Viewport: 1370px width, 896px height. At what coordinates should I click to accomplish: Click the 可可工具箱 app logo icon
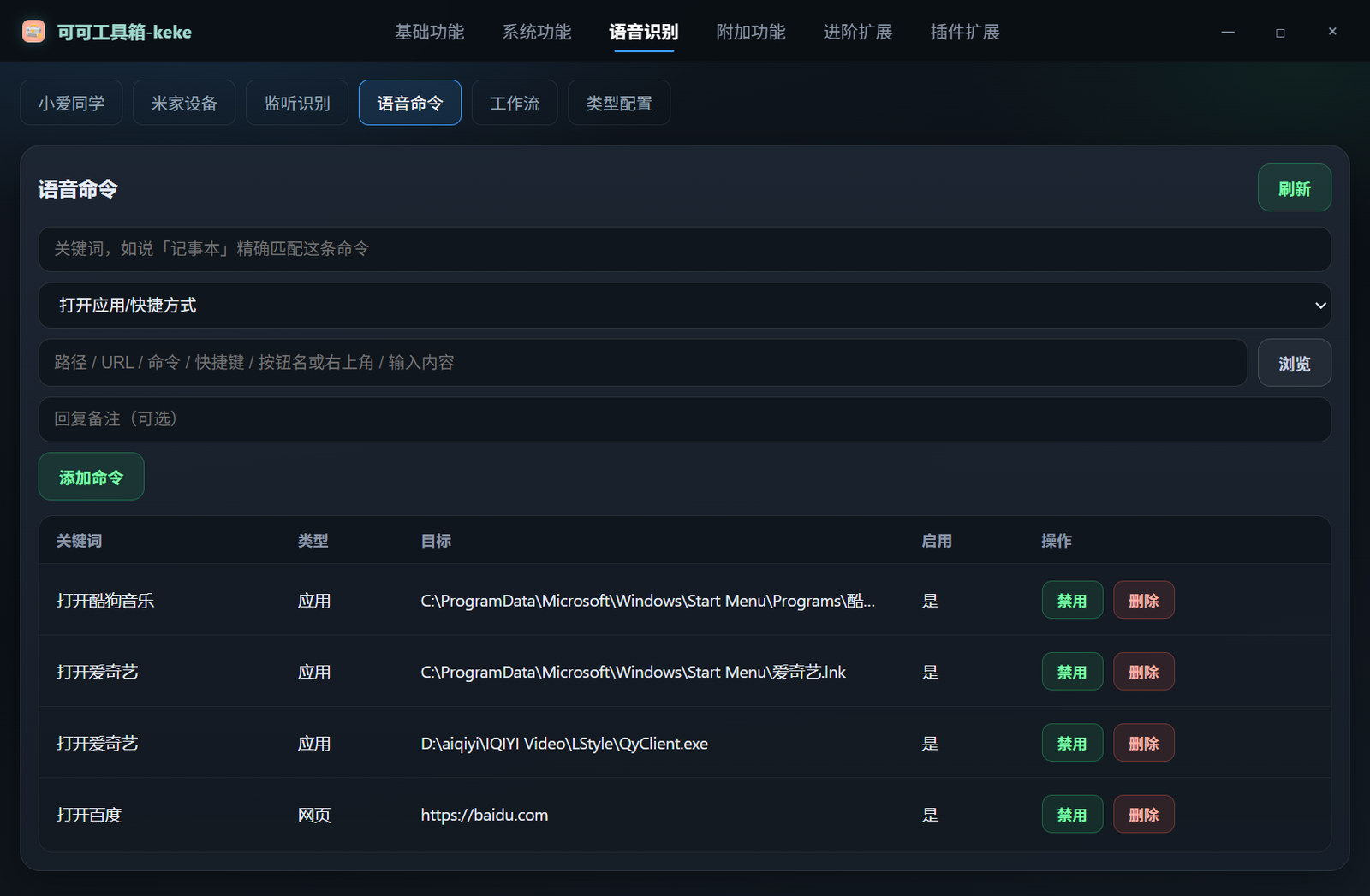tap(33, 32)
